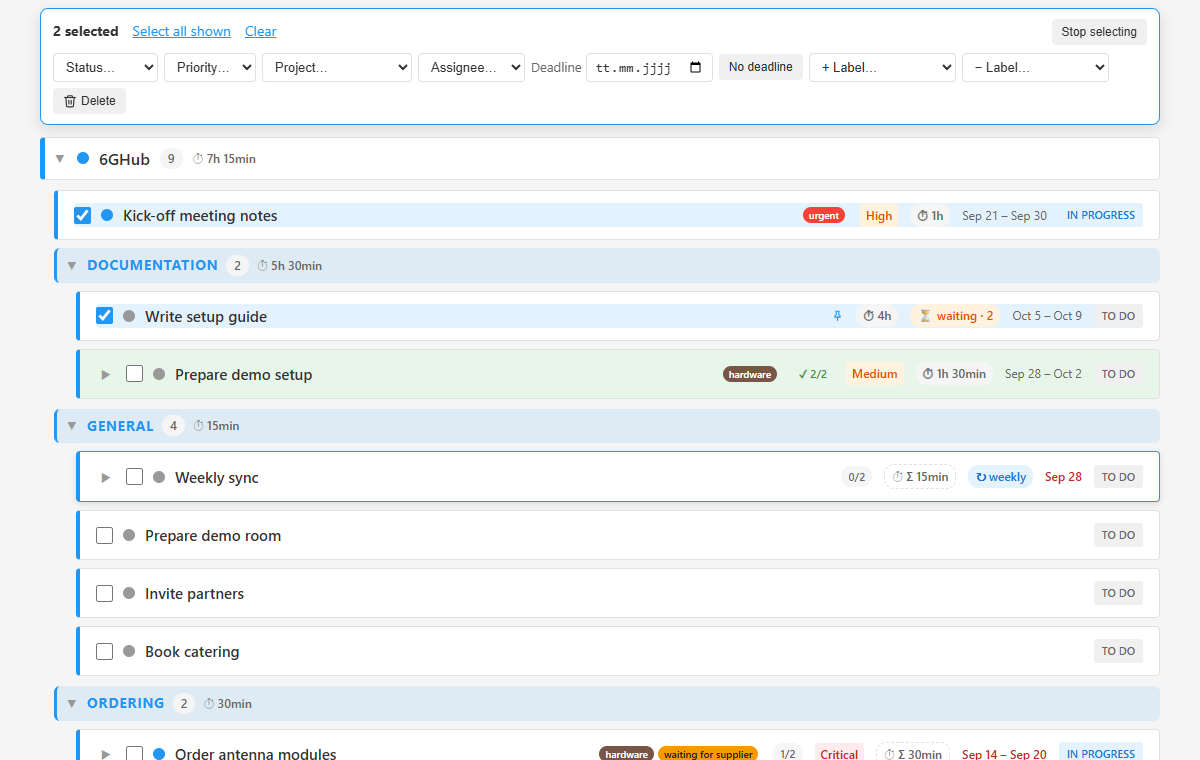Click the urgent label tag

pos(824,216)
